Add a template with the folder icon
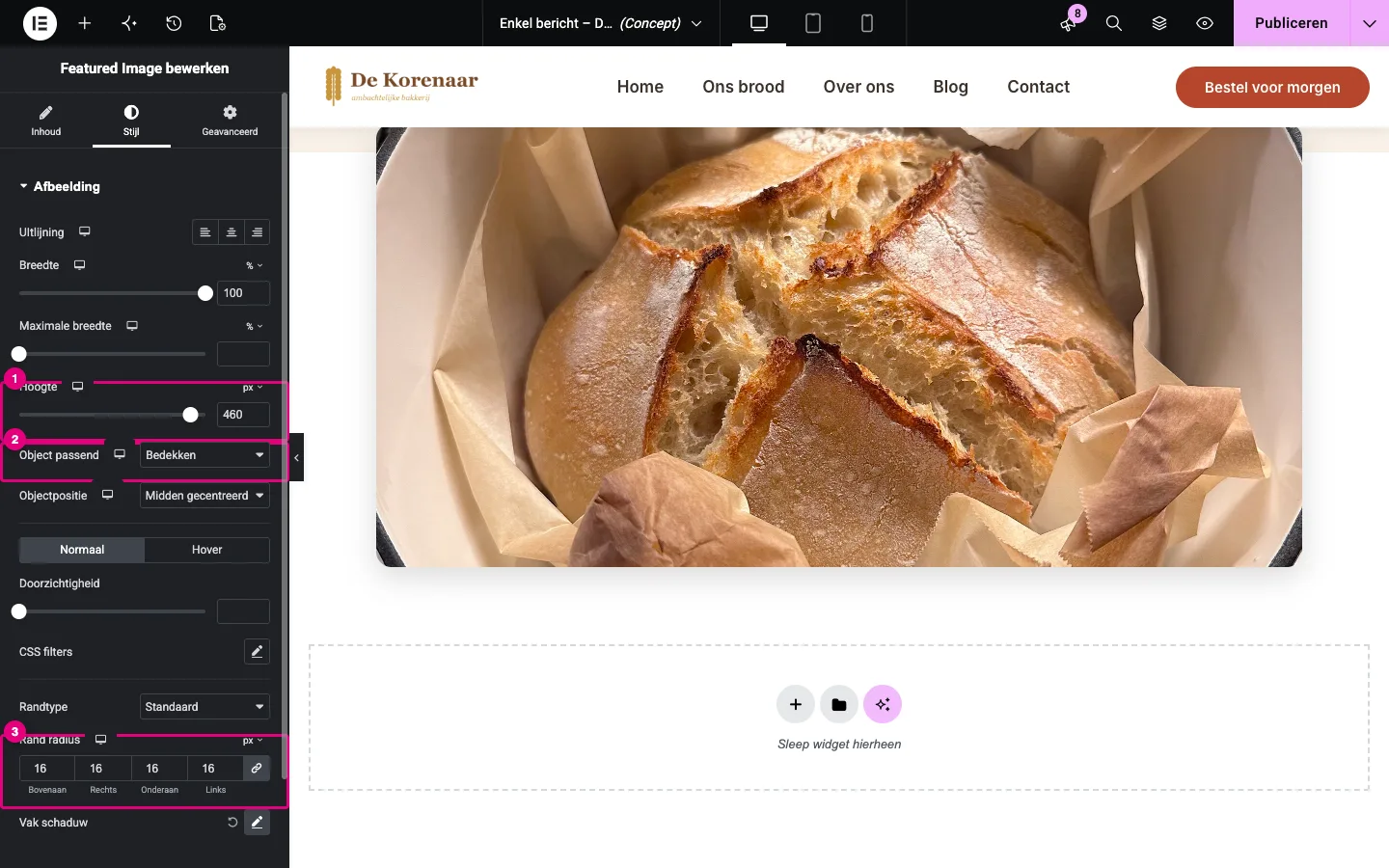 pos(839,705)
